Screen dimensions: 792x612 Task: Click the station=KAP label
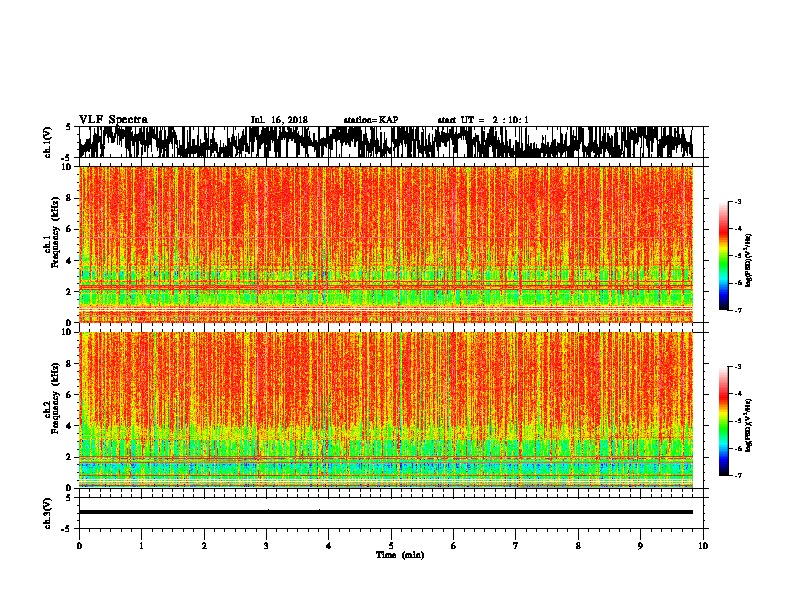point(371,120)
